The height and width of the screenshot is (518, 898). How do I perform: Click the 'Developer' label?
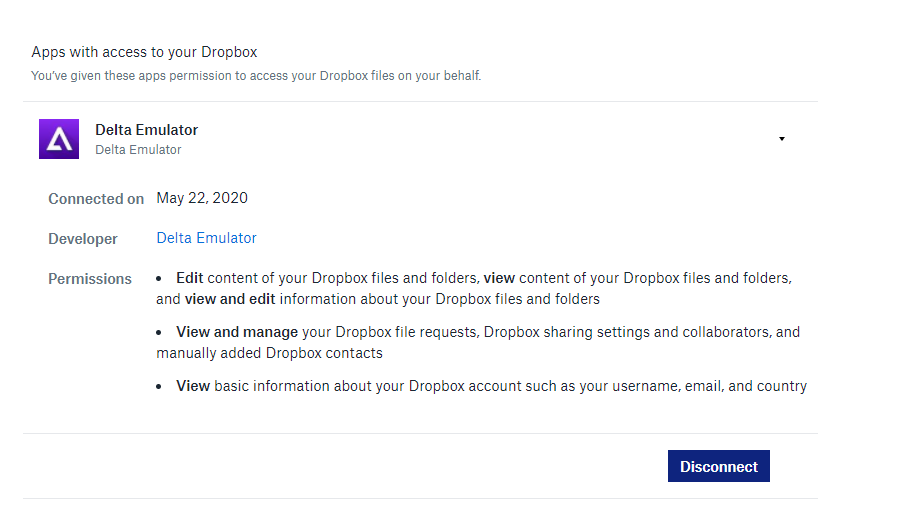coord(82,239)
